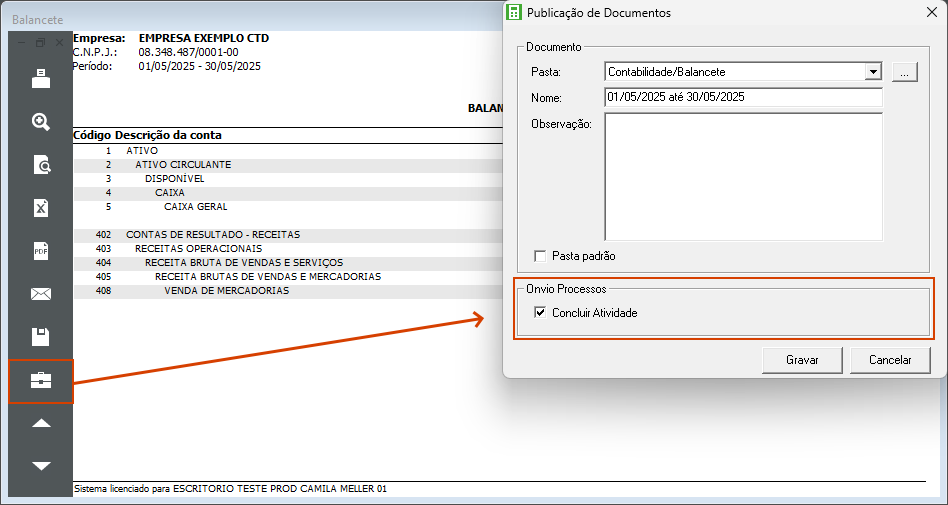Click the Gravar button
The height and width of the screenshot is (505, 948).
coord(802,360)
